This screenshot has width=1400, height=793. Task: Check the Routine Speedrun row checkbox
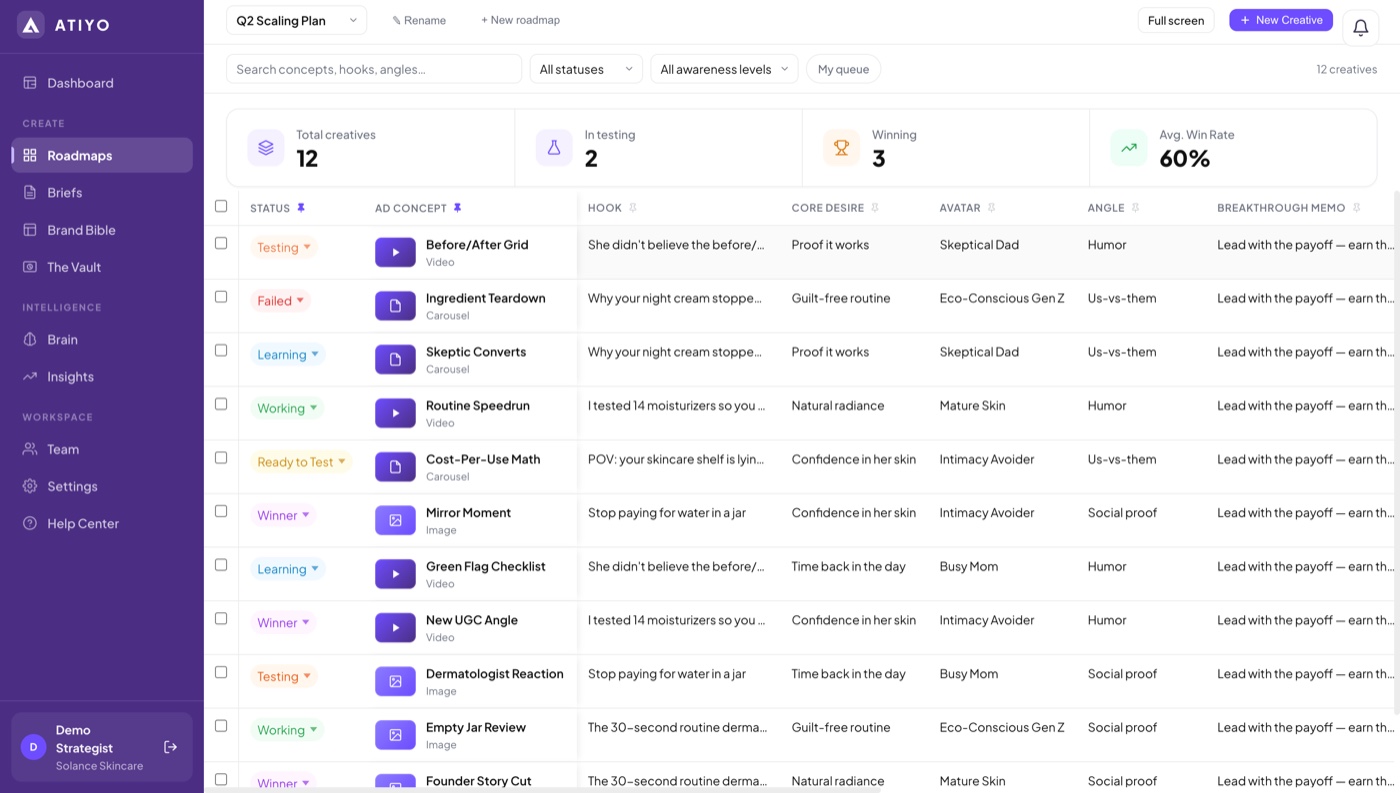(x=221, y=404)
